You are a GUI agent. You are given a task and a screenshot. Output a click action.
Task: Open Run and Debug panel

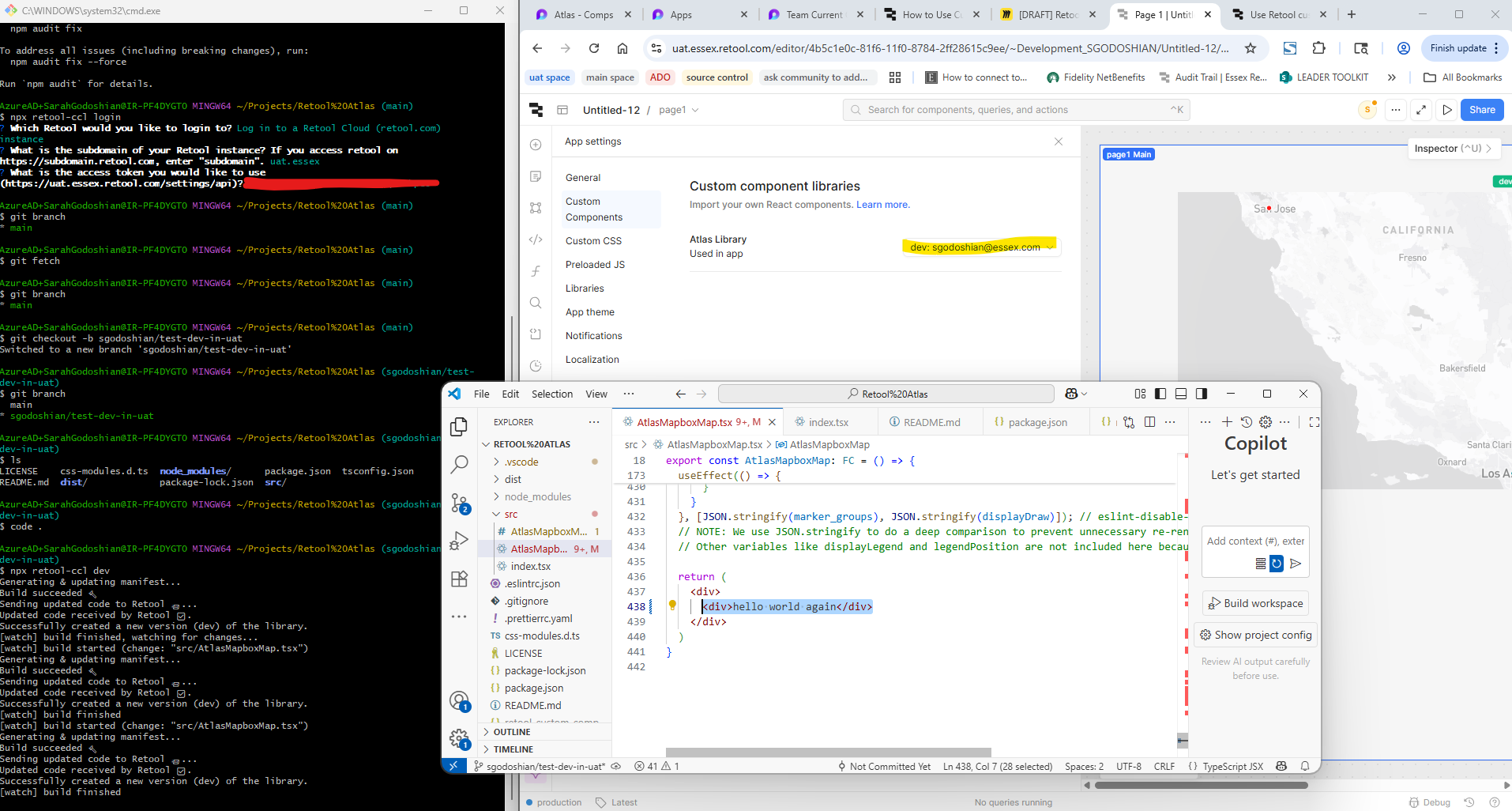(x=459, y=541)
